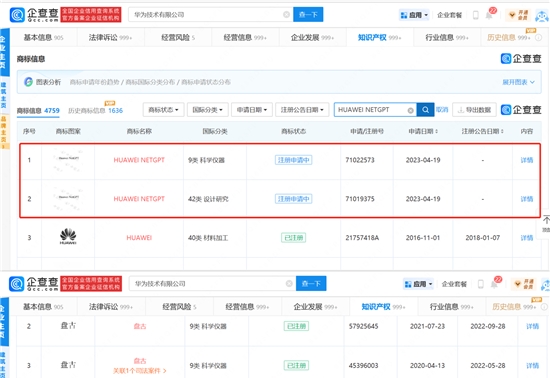Select the 知识产权 tab in the upper tab bar
The height and width of the screenshot is (378, 550).
point(380,38)
